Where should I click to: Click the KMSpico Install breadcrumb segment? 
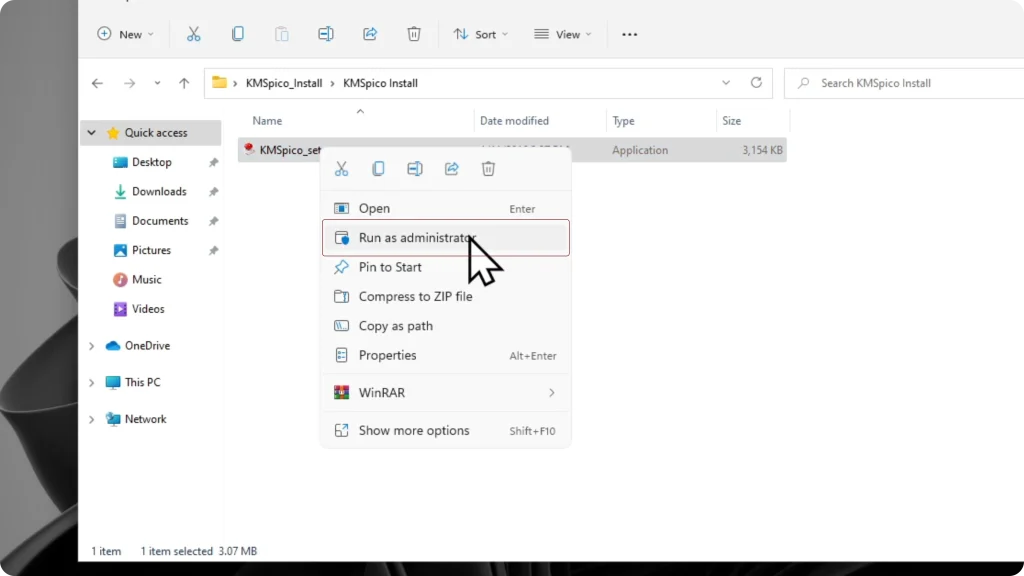coord(380,83)
